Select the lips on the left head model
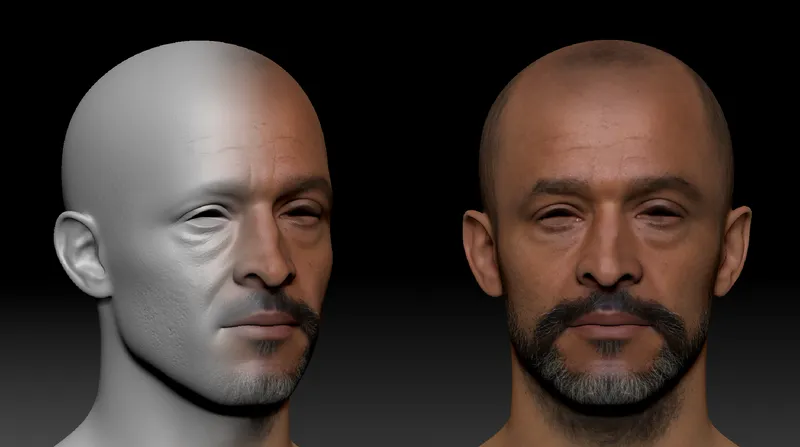The image size is (800, 447). (262, 322)
